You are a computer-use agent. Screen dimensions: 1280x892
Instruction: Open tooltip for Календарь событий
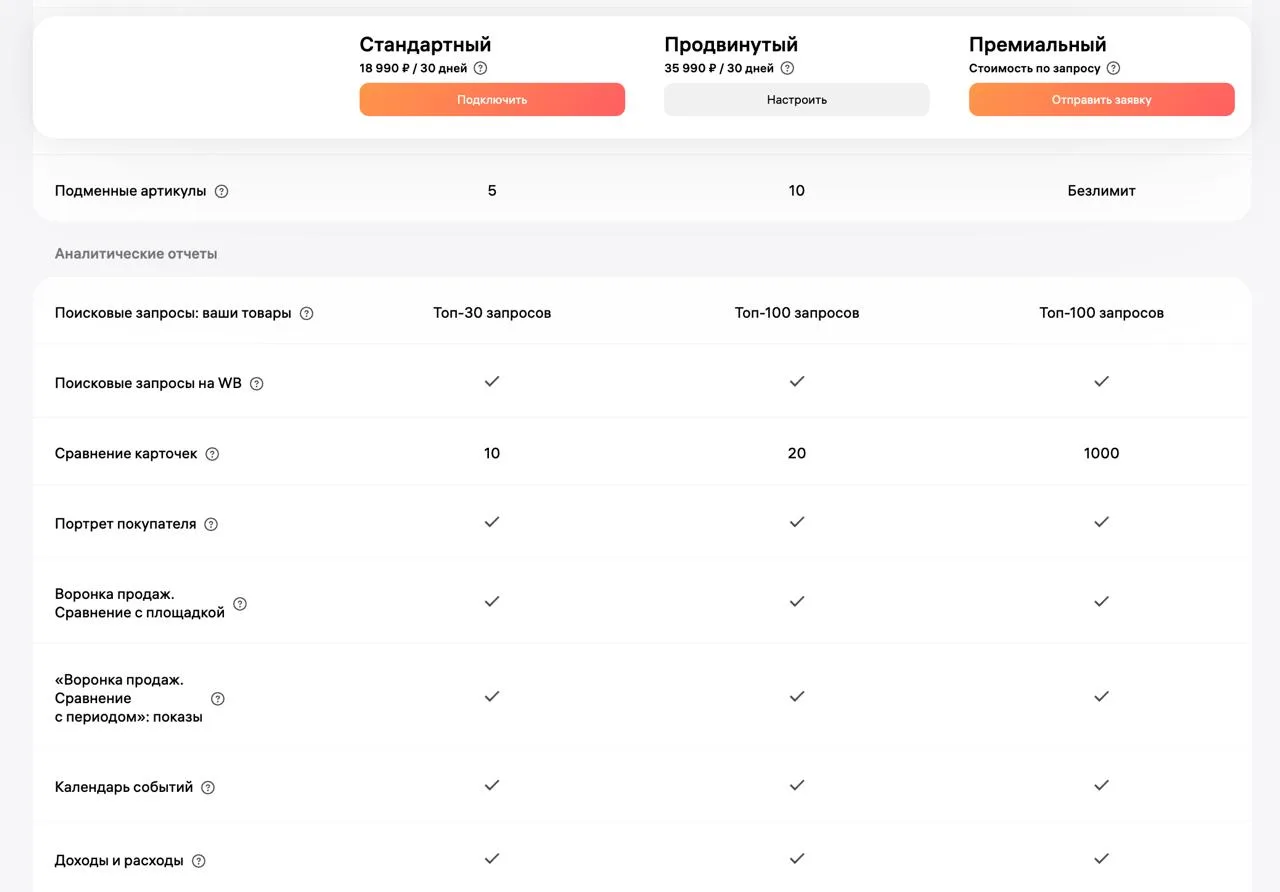pyautogui.click(x=208, y=788)
